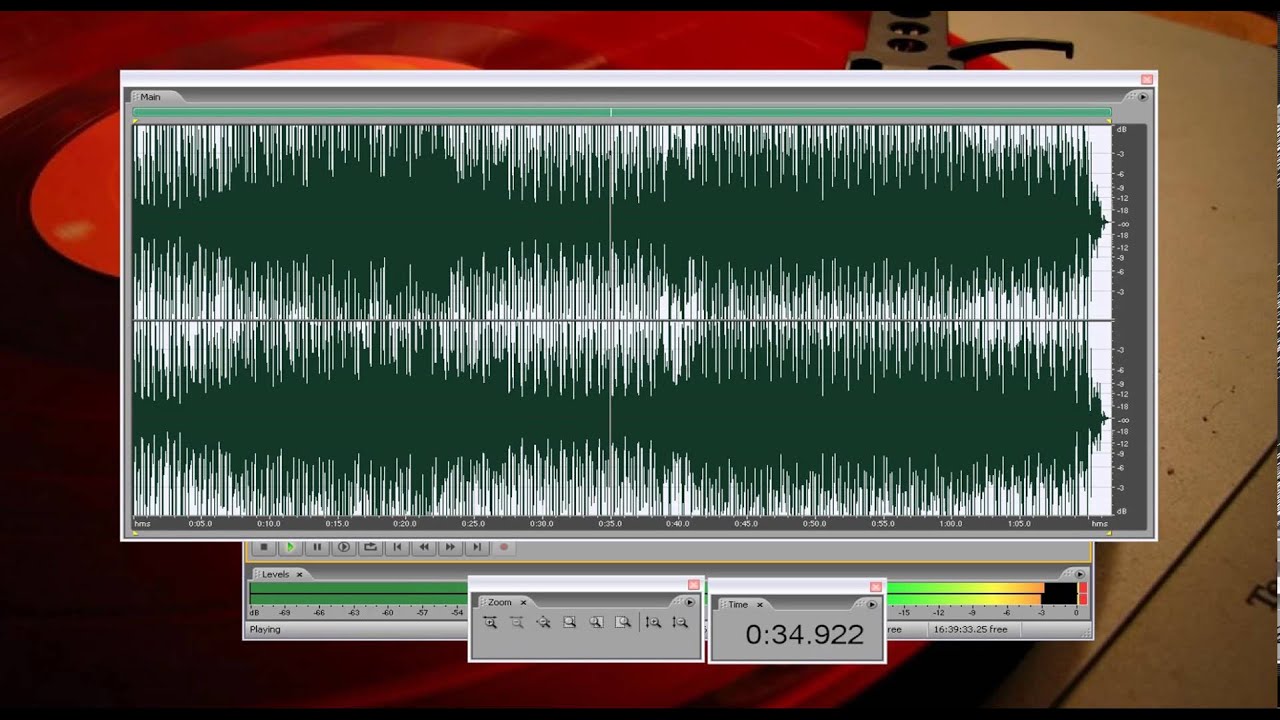Pause the audio playback
The height and width of the screenshot is (720, 1280).
pos(317,547)
